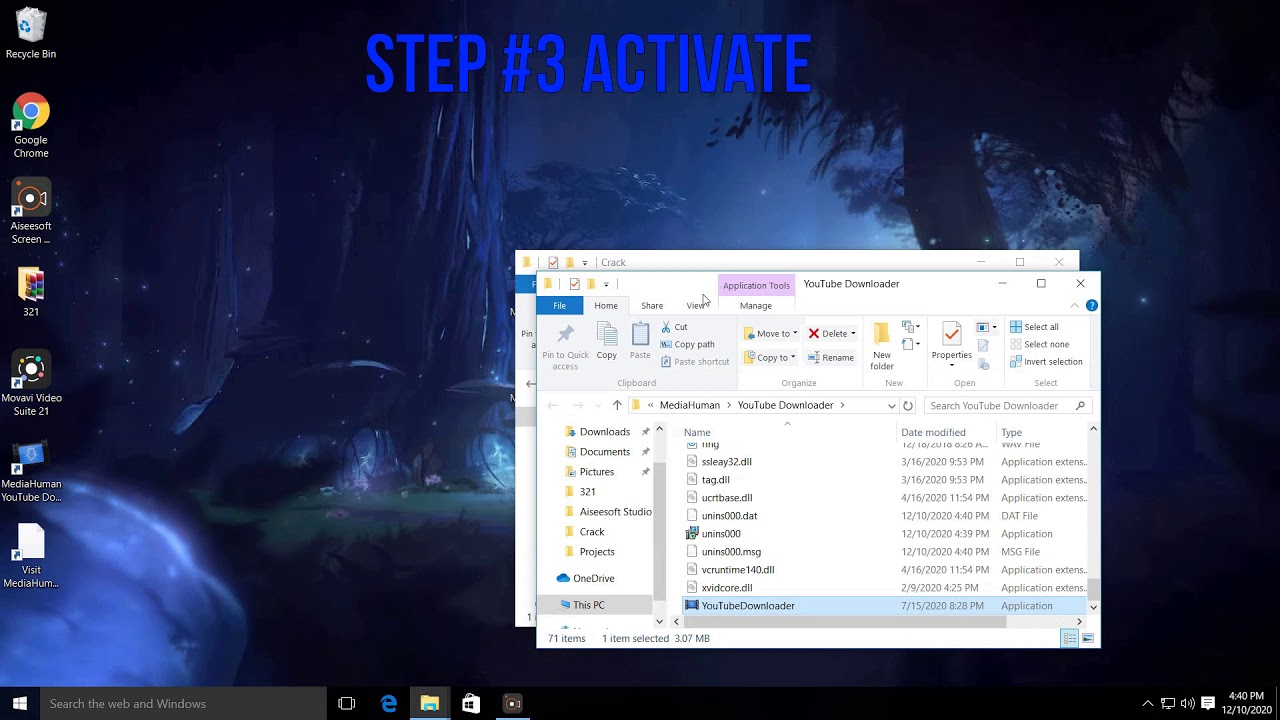The height and width of the screenshot is (720, 1280).
Task: Click the Properties checkmark icon
Action: 951,334
